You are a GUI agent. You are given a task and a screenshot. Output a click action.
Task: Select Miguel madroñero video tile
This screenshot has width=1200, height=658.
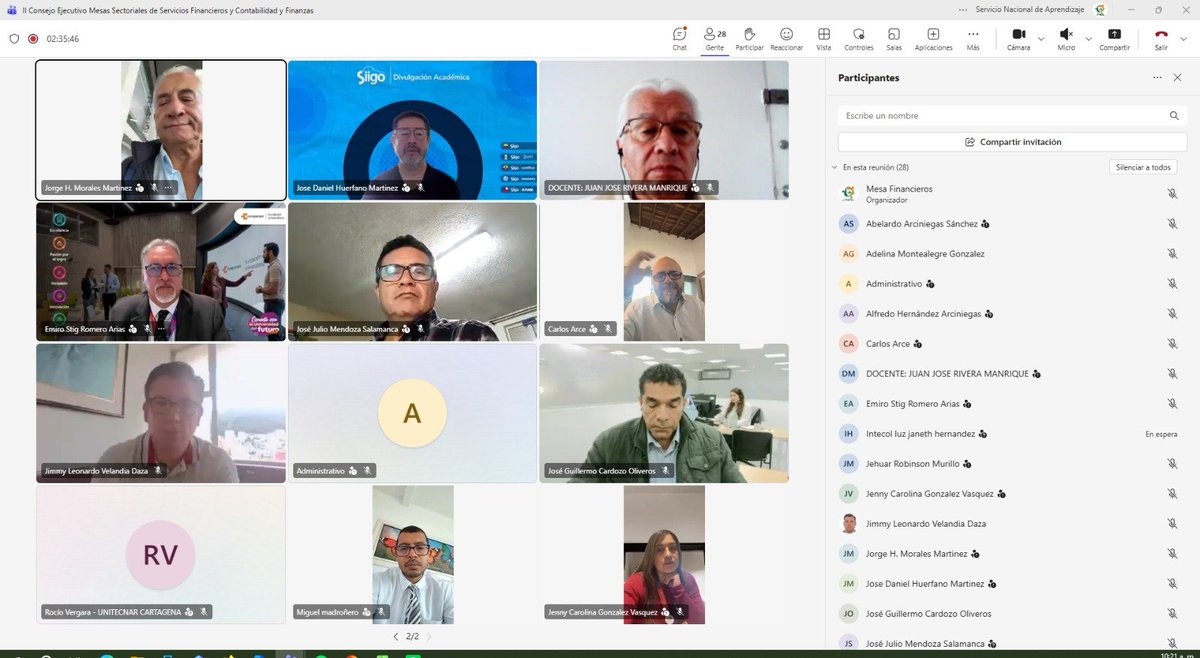[412, 555]
